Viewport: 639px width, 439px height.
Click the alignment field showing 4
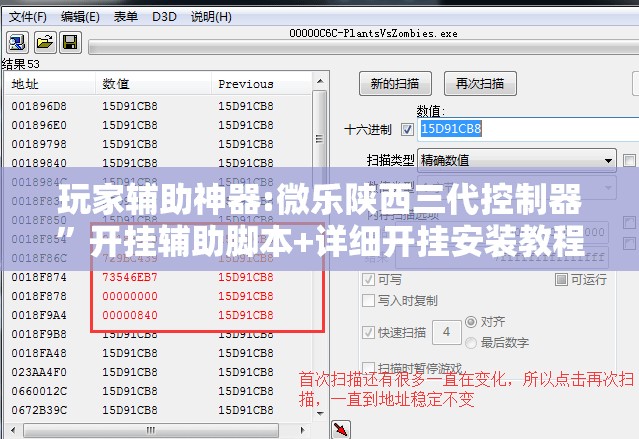tap(447, 332)
